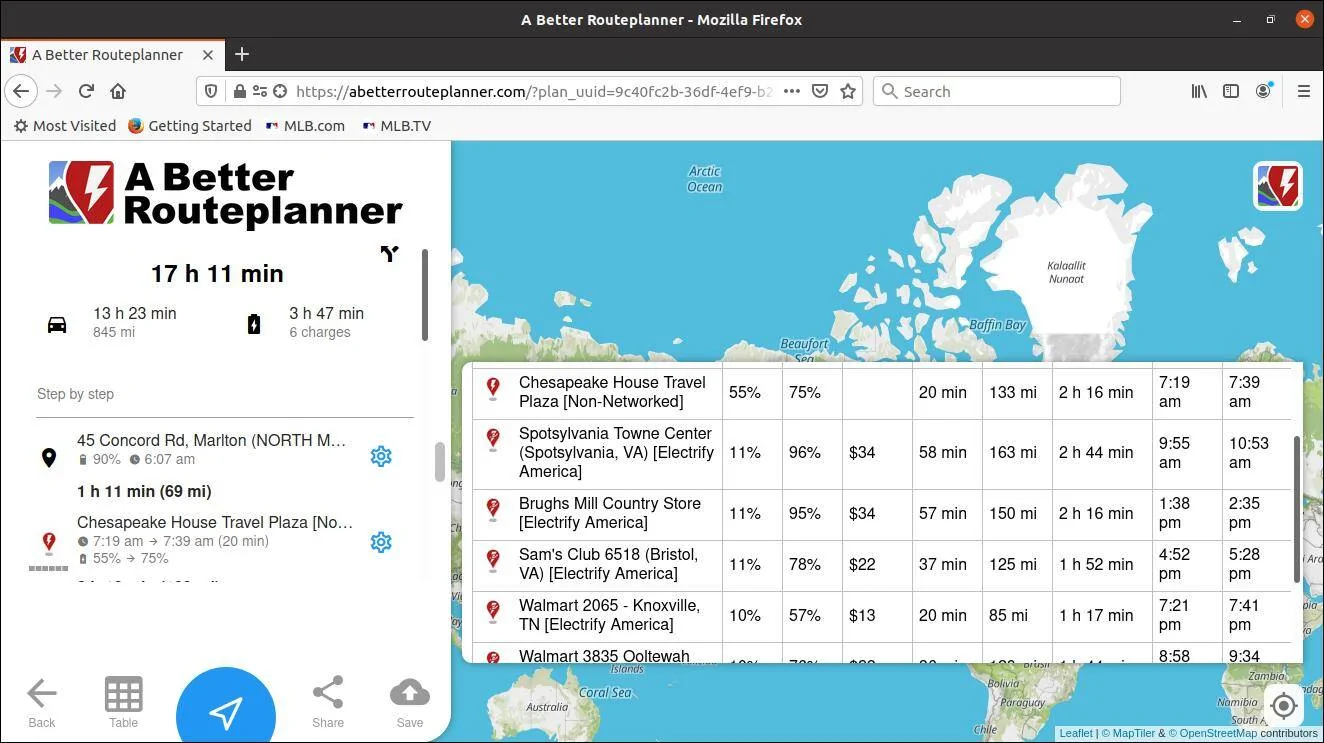
Task: Click the charger pin for Chesapeake House table row
Action: (x=493, y=388)
